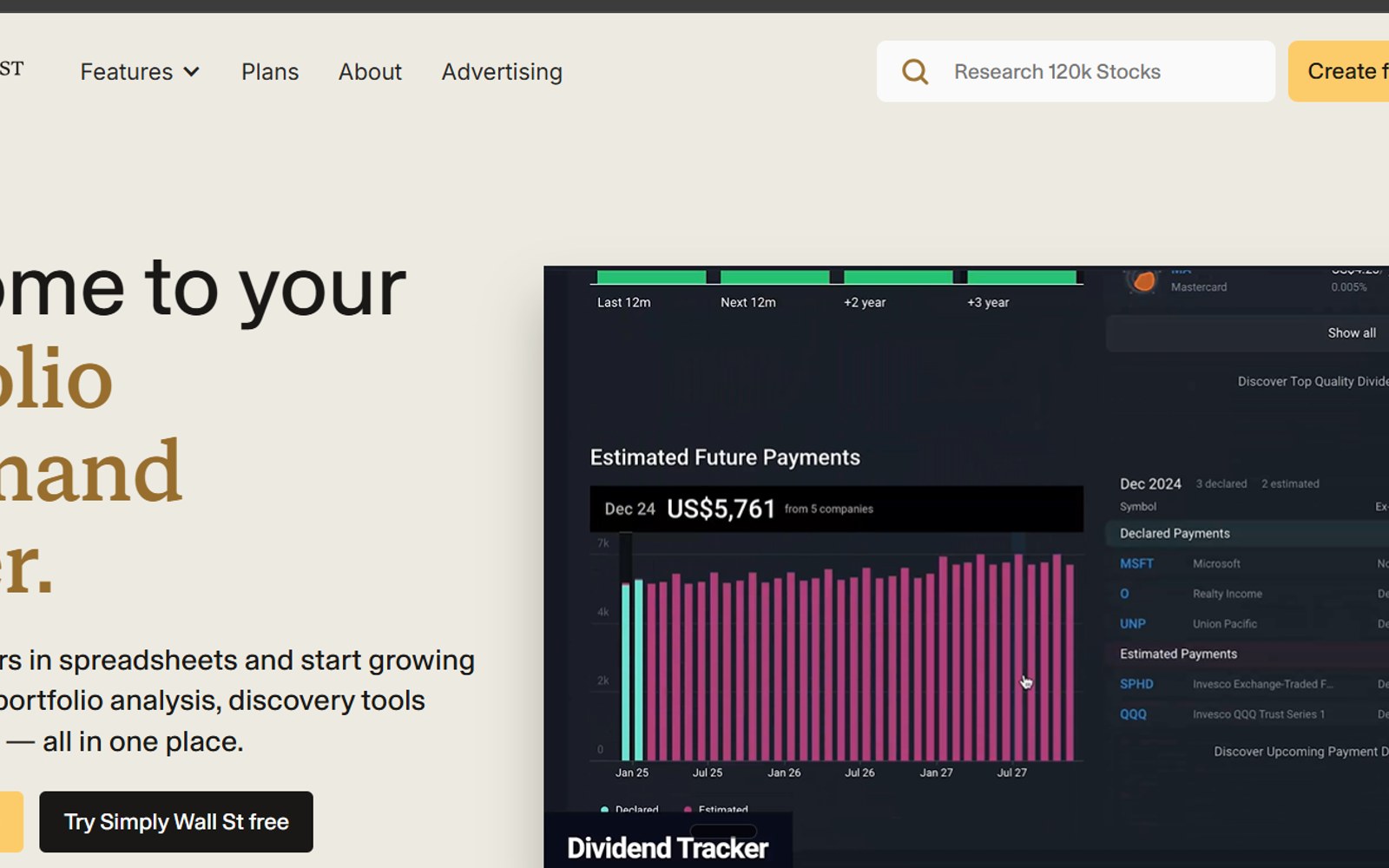The image size is (1389, 868).
Task: Click the Next 12m green bar
Action: (x=774, y=277)
